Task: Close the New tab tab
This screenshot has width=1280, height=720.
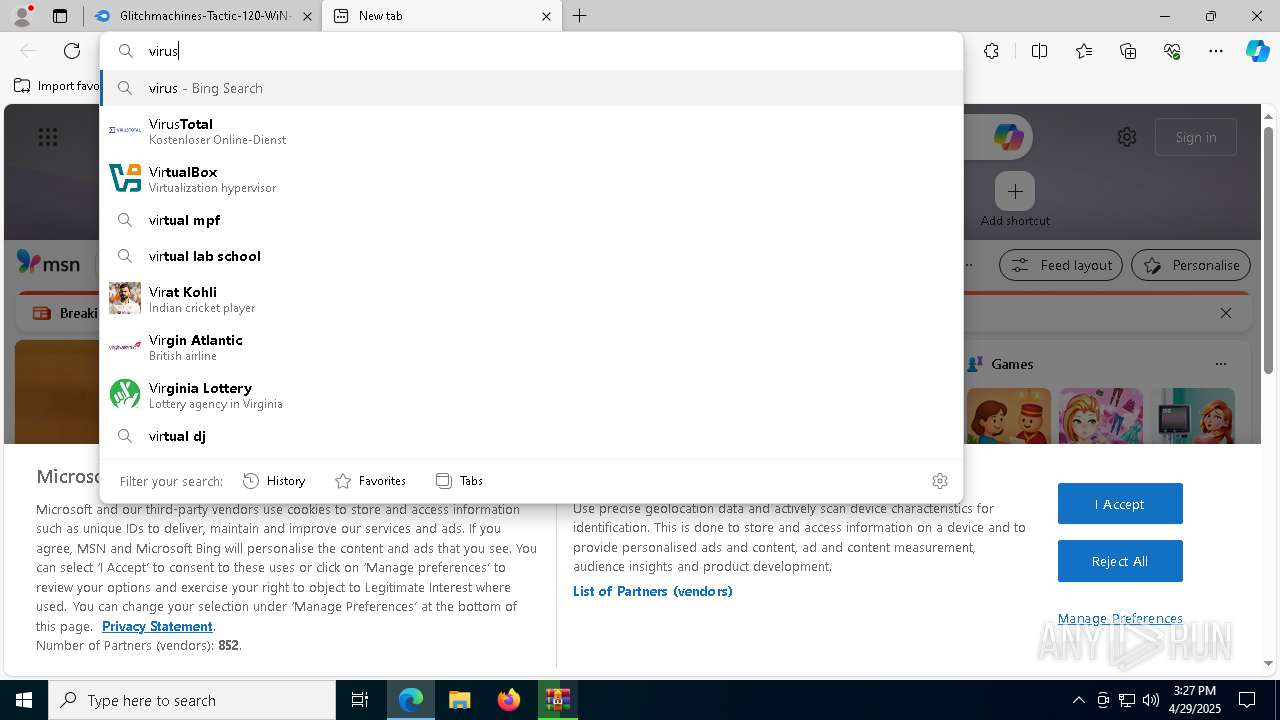Action: (546, 16)
